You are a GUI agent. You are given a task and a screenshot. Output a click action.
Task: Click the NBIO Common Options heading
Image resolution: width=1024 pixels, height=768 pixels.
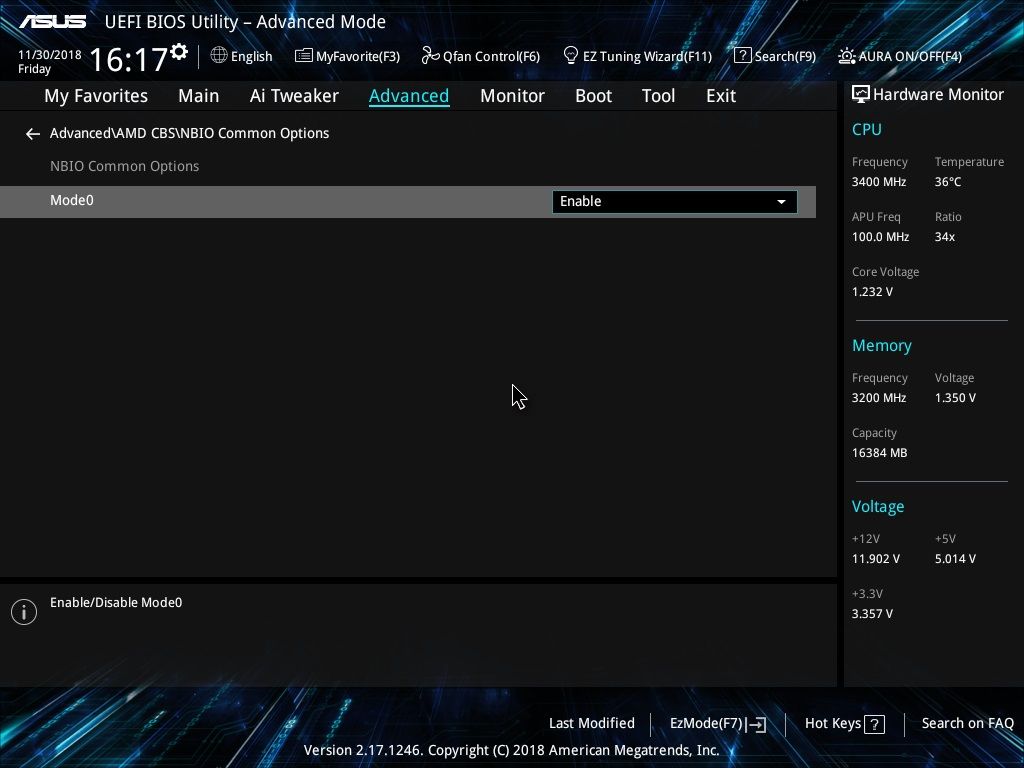[x=125, y=167]
